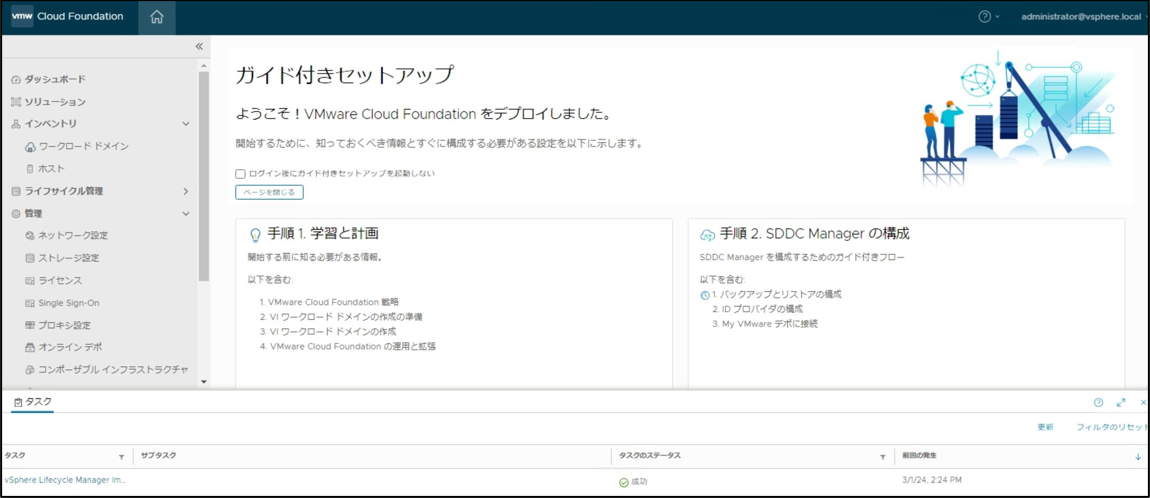Click the sidebar scrollbar up arrow
1150x498 pixels.
(204, 65)
